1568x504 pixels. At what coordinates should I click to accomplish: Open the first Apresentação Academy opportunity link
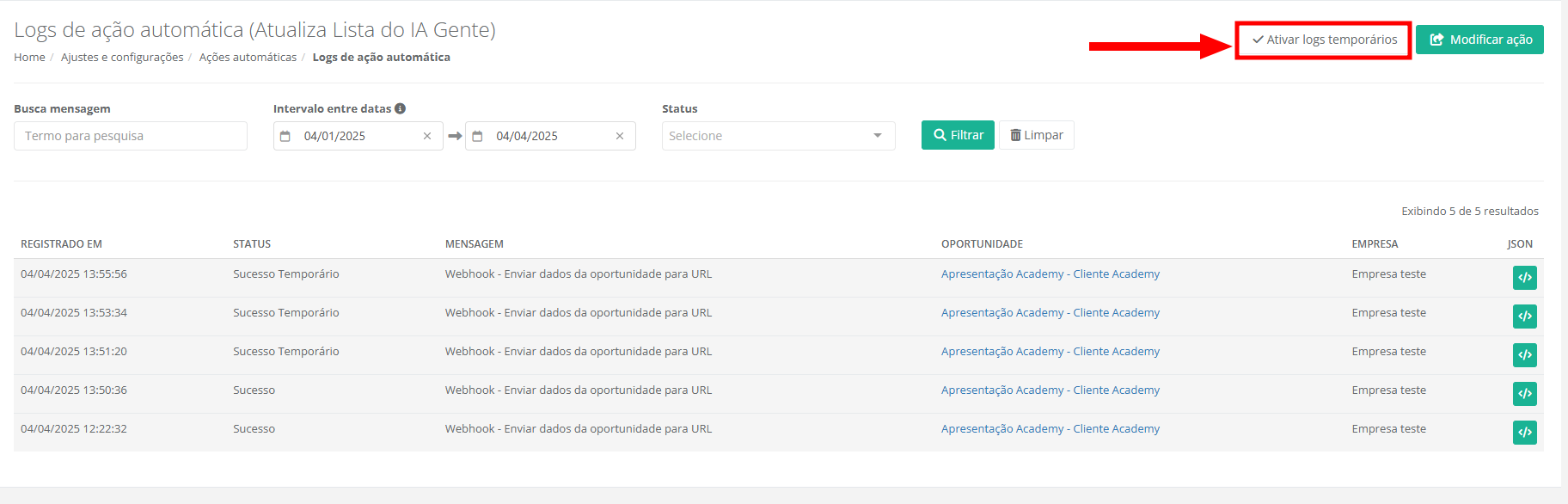pyautogui.click(x=1050, y=274)
